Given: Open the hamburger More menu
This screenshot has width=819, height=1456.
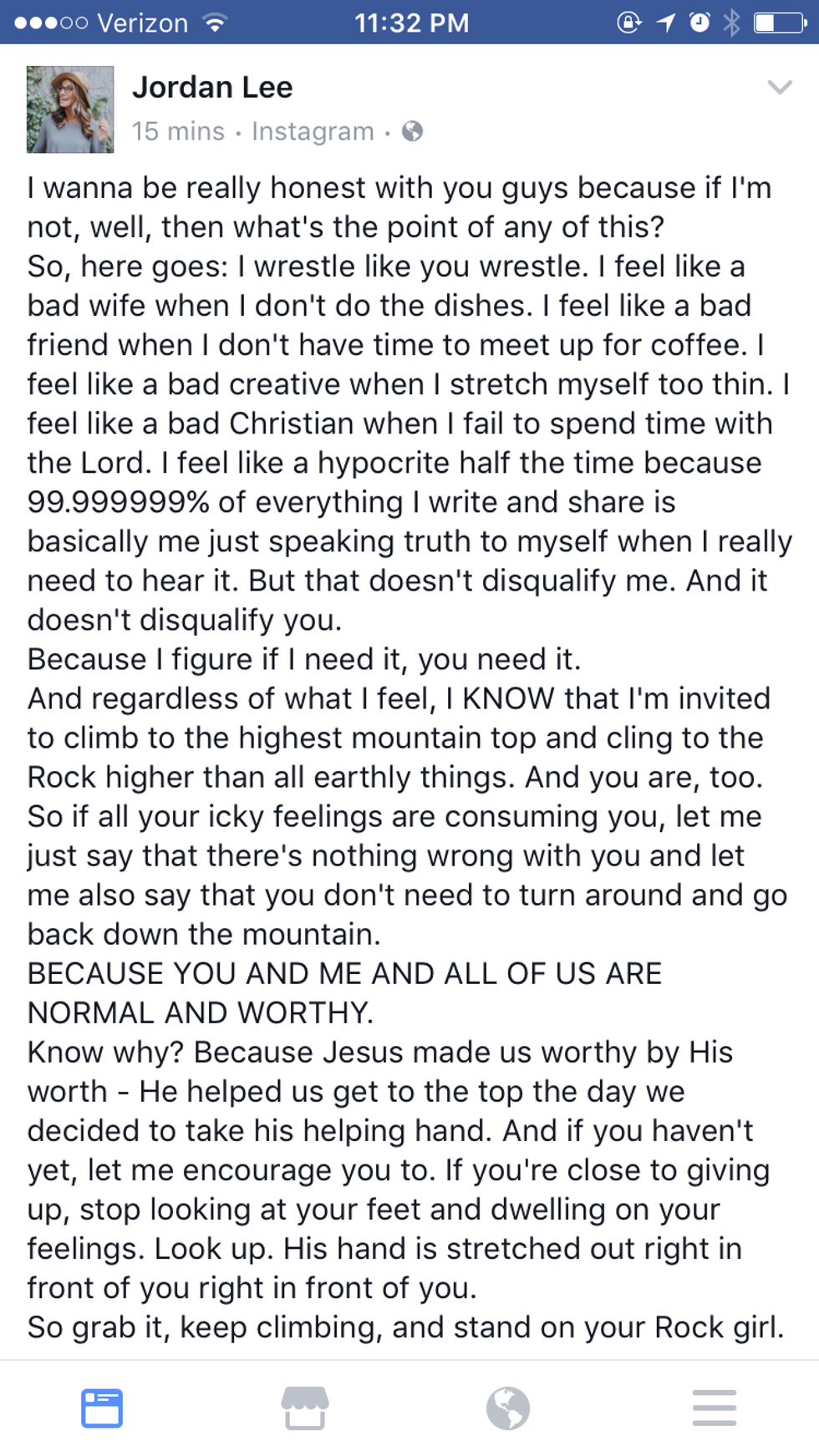Looking at the screenshot, I should coord(715,1408).
